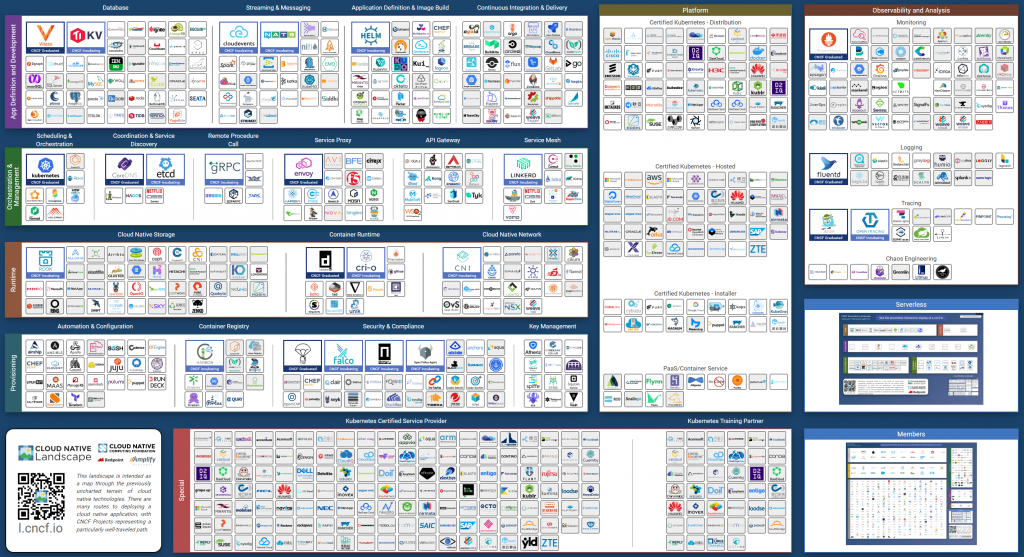Open the SEATA database logo
1024x557 pixels.
click(197, 99)
